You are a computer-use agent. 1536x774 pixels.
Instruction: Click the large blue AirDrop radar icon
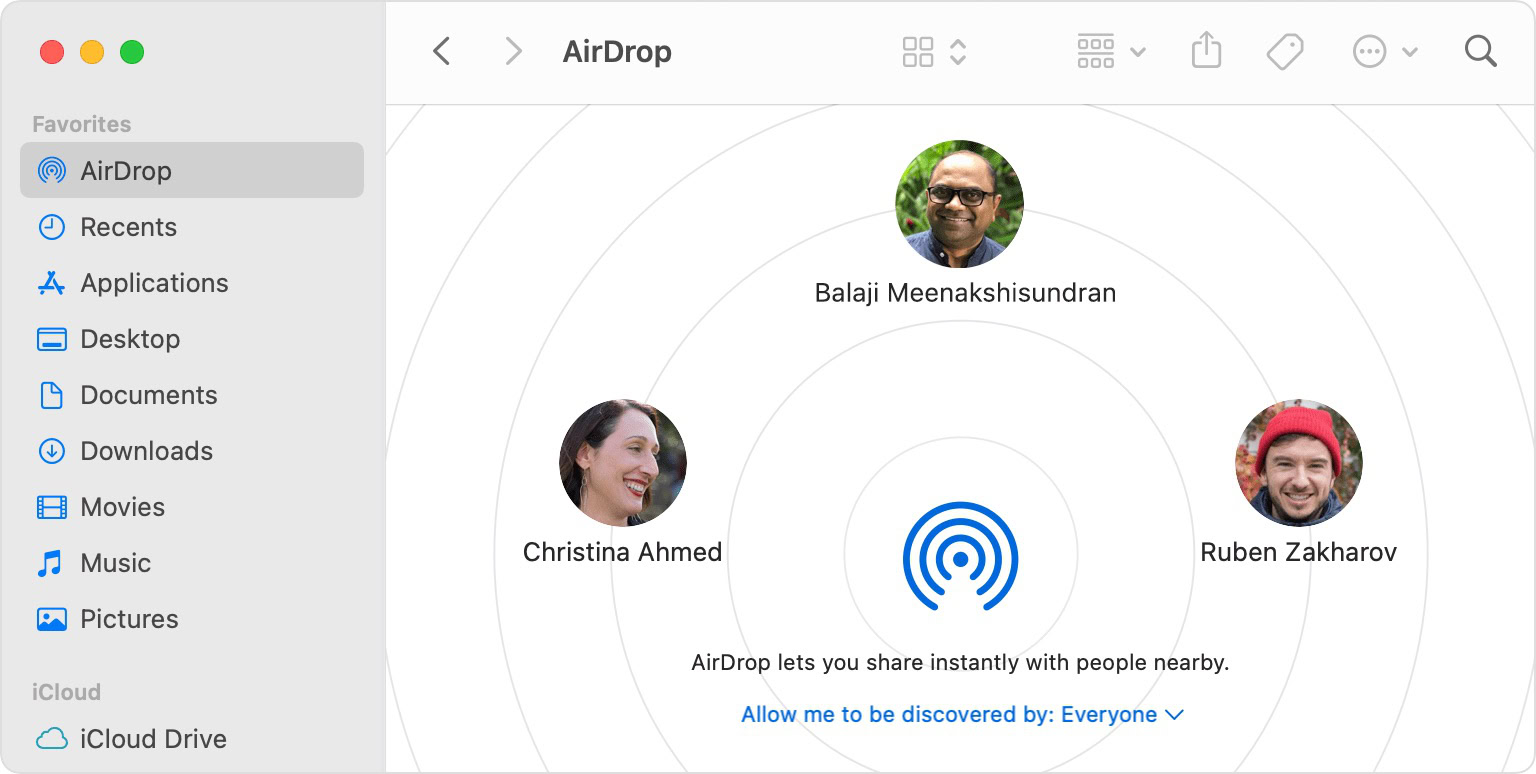(960, 556)
